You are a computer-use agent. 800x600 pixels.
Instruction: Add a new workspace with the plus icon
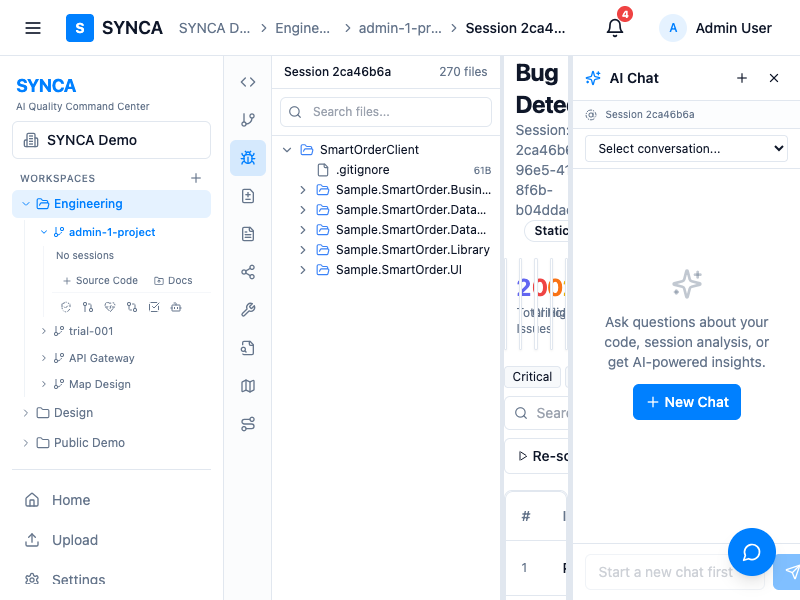[196, 178]
